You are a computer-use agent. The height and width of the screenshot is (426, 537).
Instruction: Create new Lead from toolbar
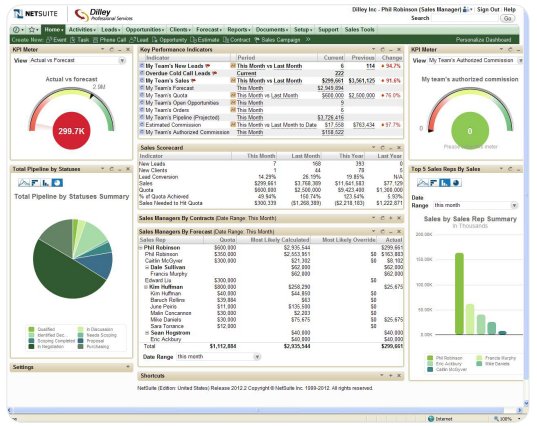(x=139, y=40)
